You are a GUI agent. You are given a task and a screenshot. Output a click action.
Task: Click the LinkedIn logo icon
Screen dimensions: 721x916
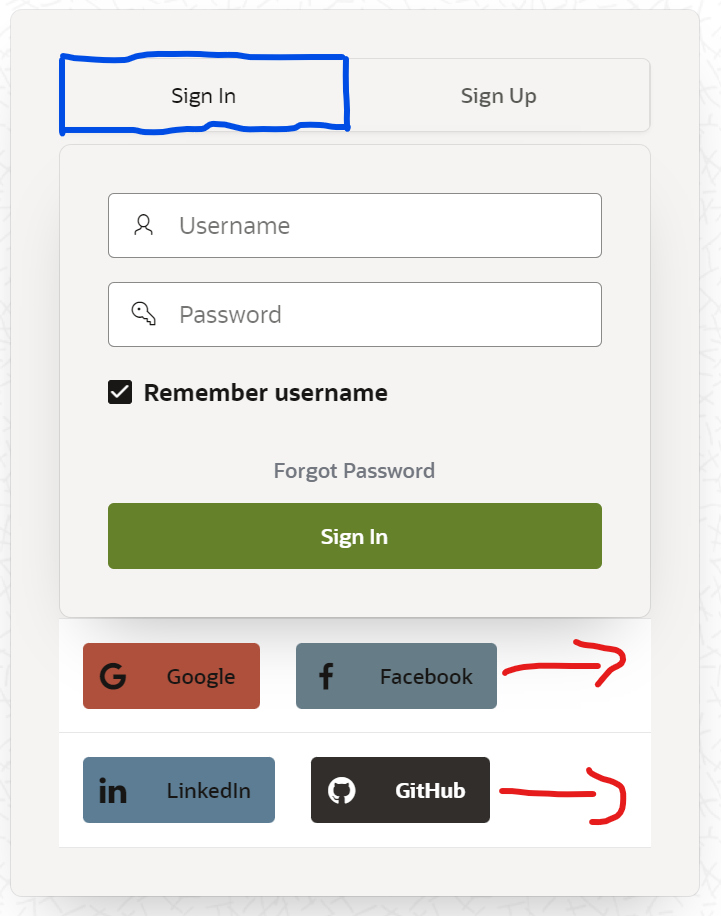(113, 790)
